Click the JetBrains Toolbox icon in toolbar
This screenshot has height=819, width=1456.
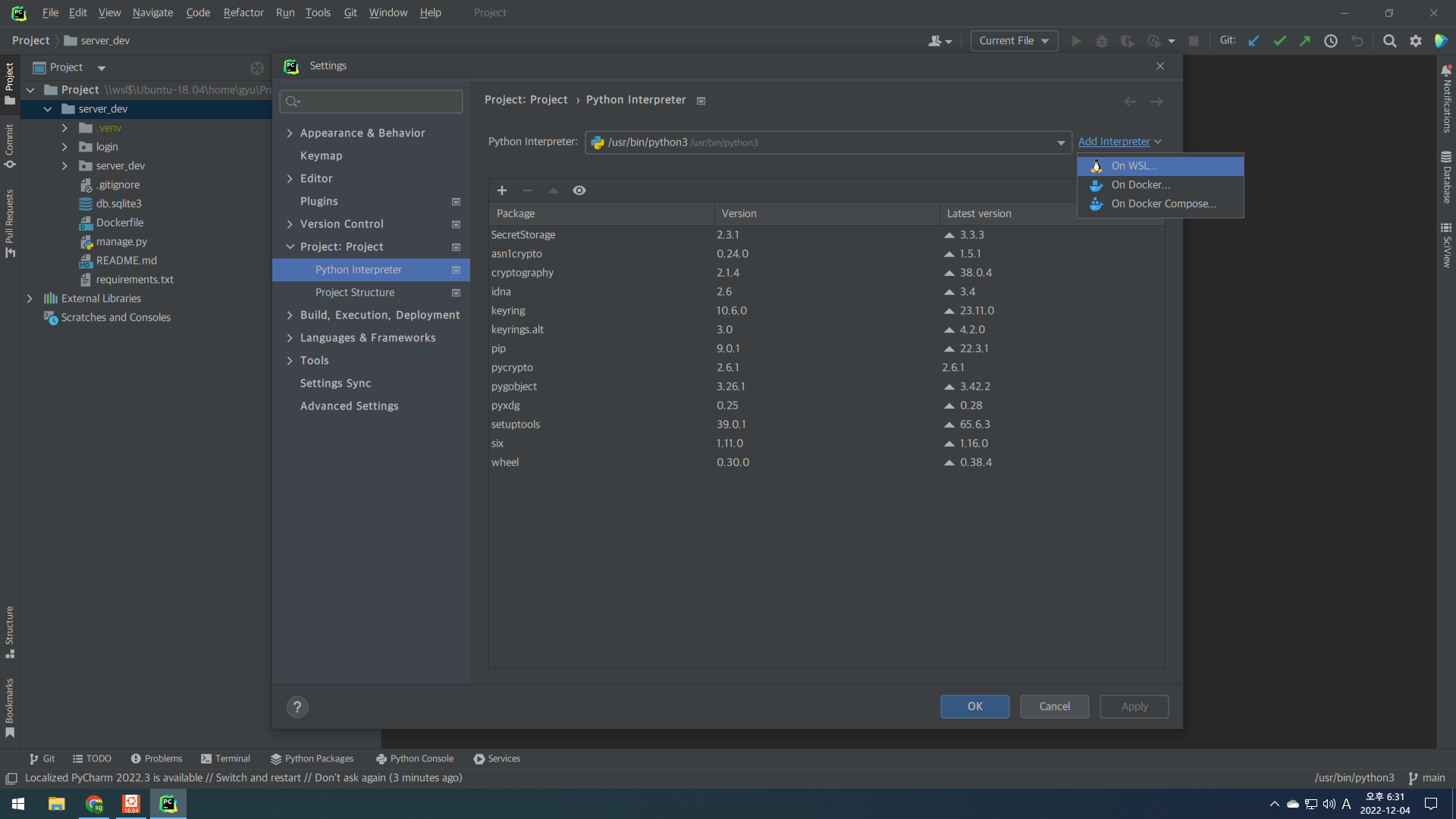[1442, 41]
